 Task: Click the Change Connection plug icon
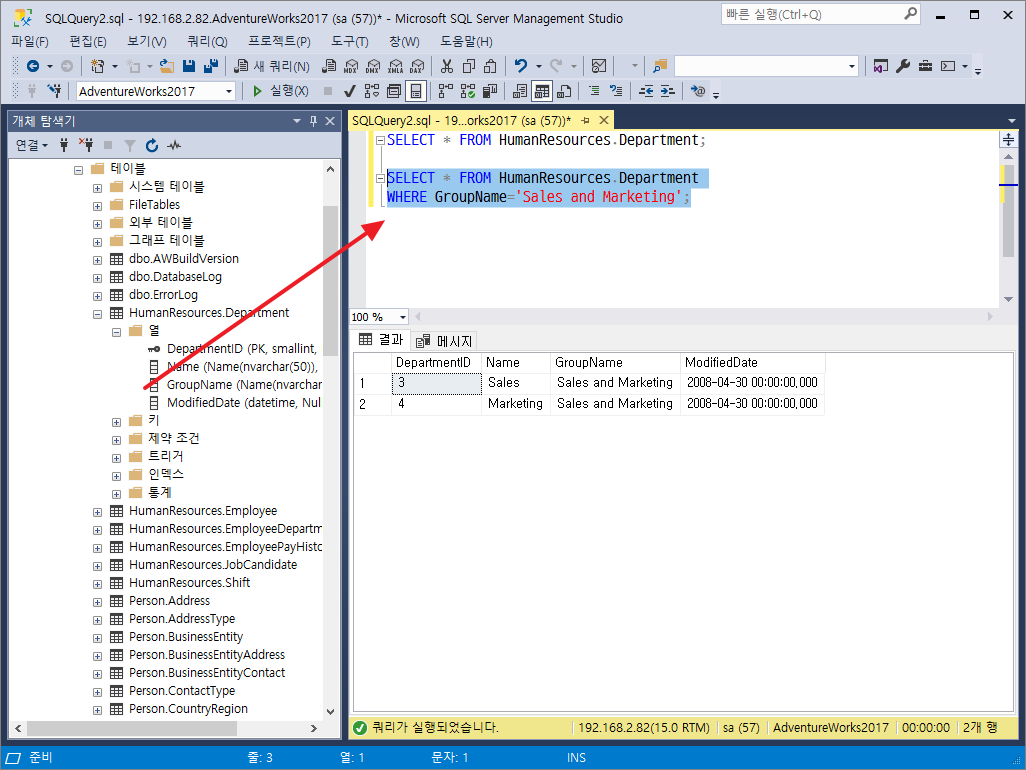54,91
